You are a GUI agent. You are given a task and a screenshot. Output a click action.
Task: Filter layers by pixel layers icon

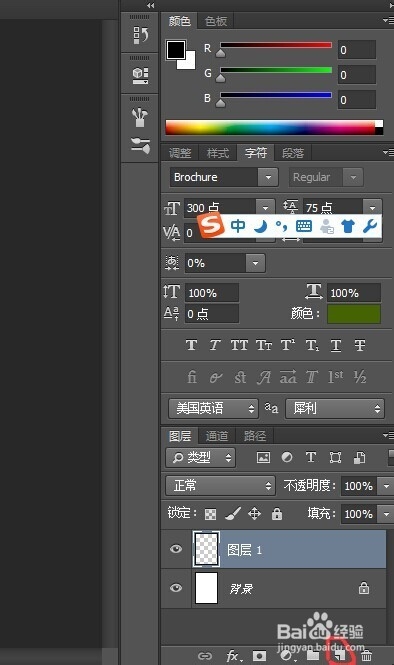tap(263, 457)
